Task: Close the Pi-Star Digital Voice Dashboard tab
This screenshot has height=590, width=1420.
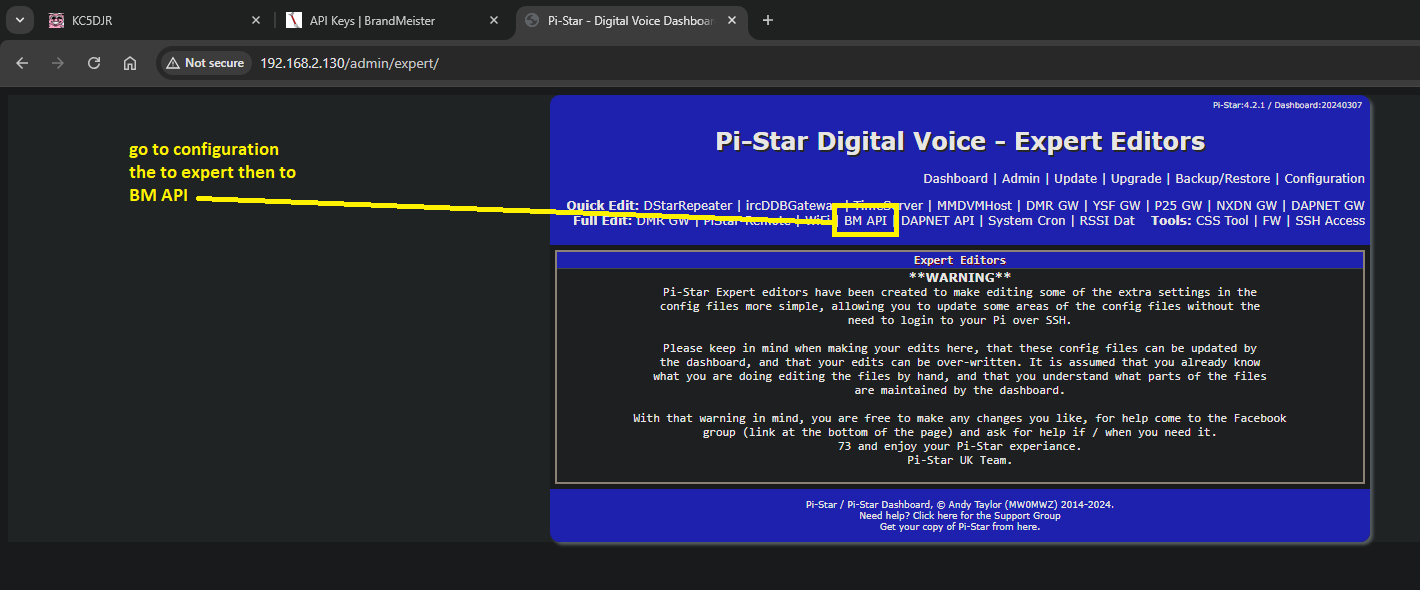Action: [x=730, y=20]
